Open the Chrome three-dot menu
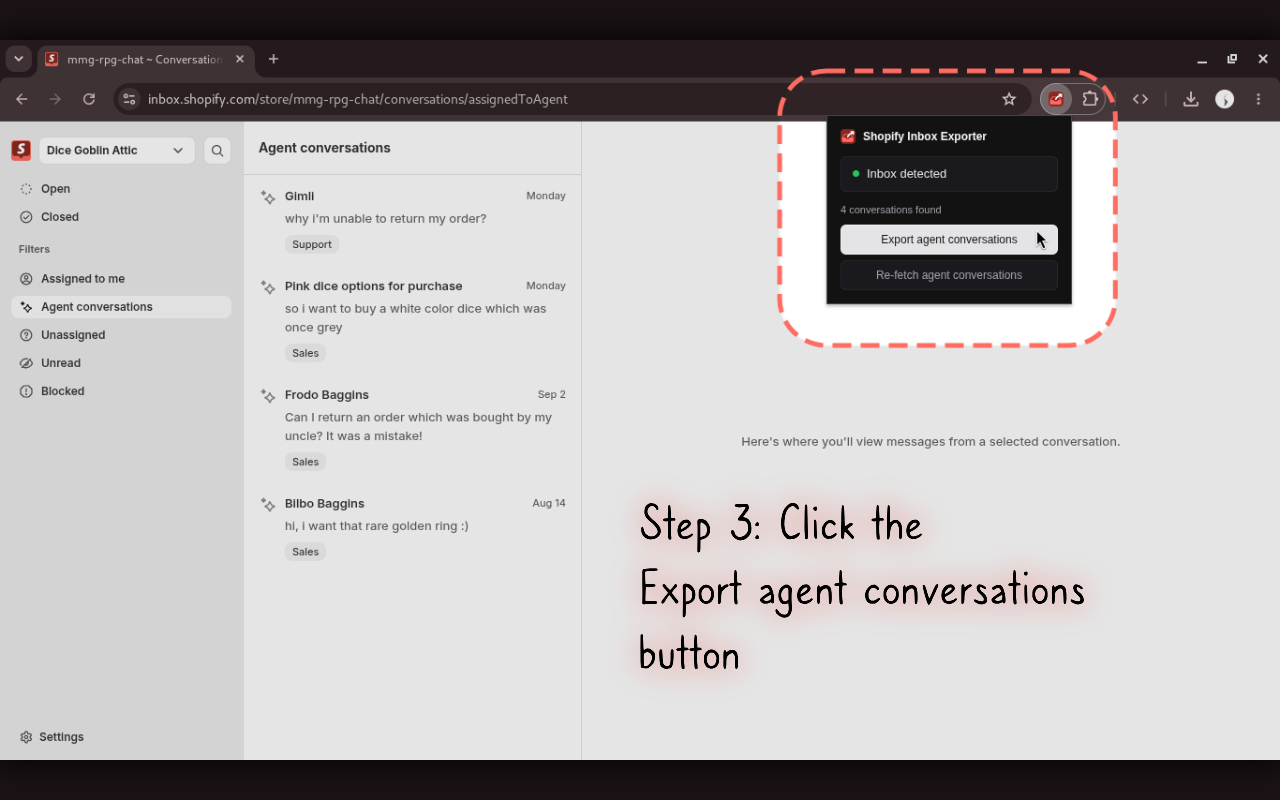Image resolution: width=1280 pixels, height=800 pixels. coord(1258,99)
